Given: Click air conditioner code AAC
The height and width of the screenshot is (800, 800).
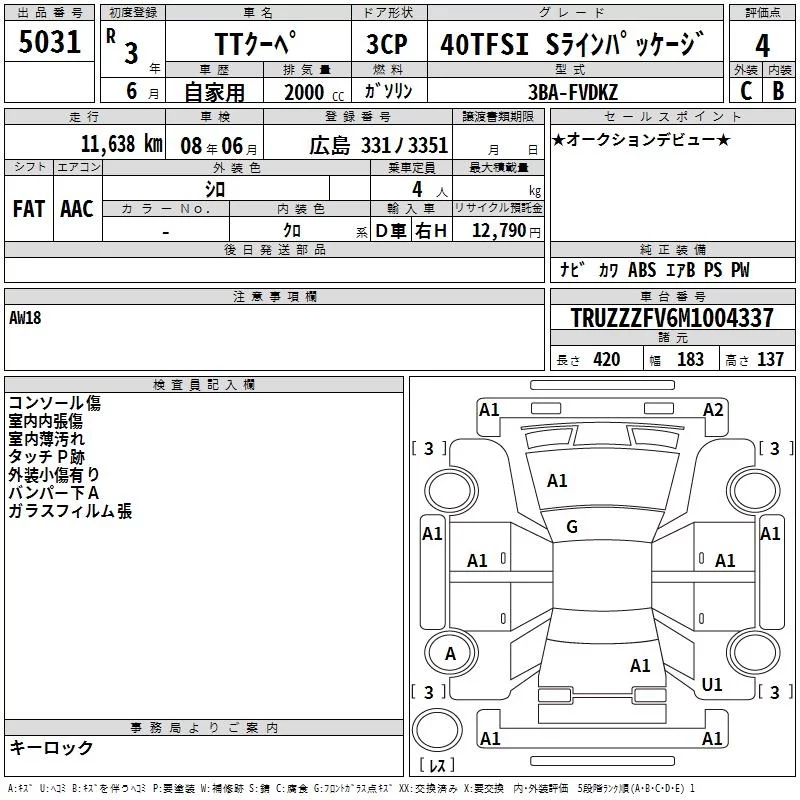Looking at the screenshot, I should (77, 209).
